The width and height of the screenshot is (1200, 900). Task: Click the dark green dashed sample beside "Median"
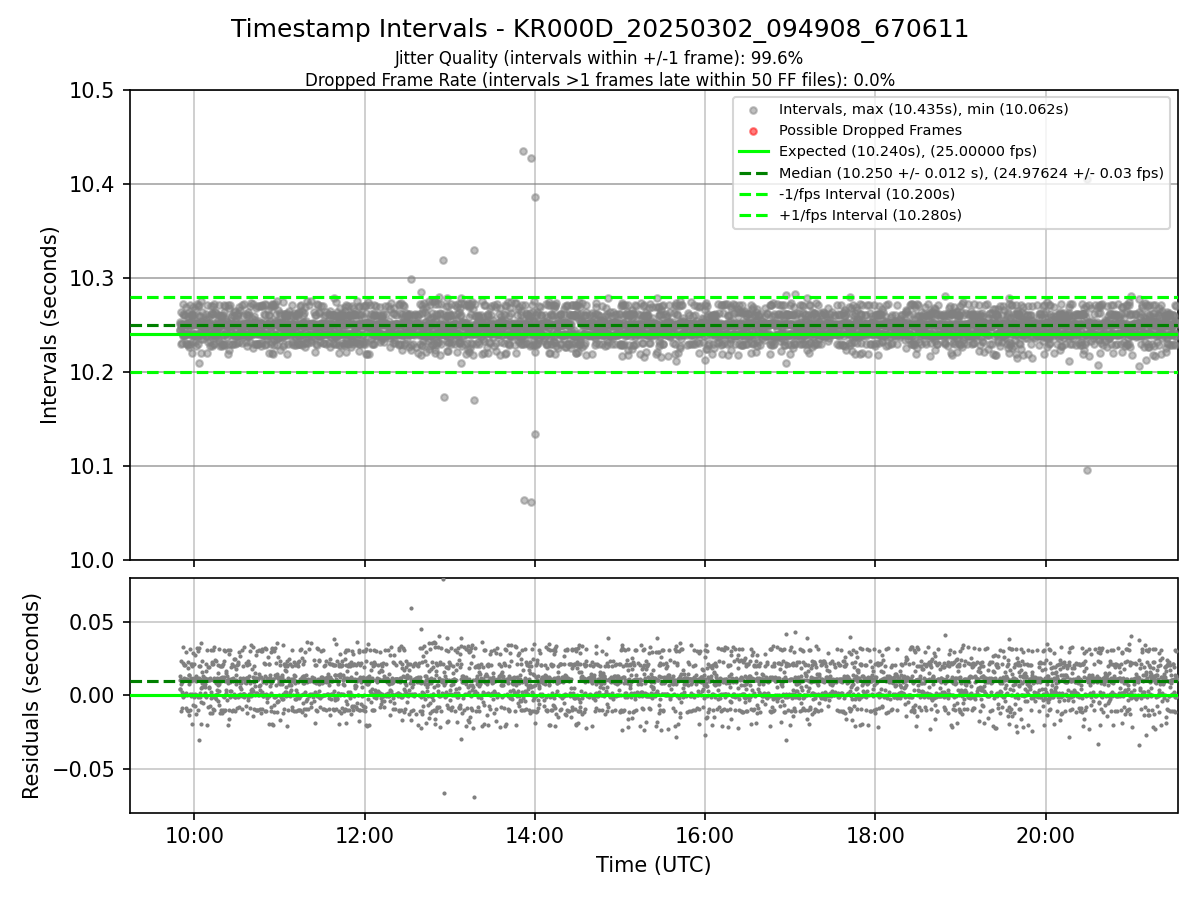click(754, 173)
